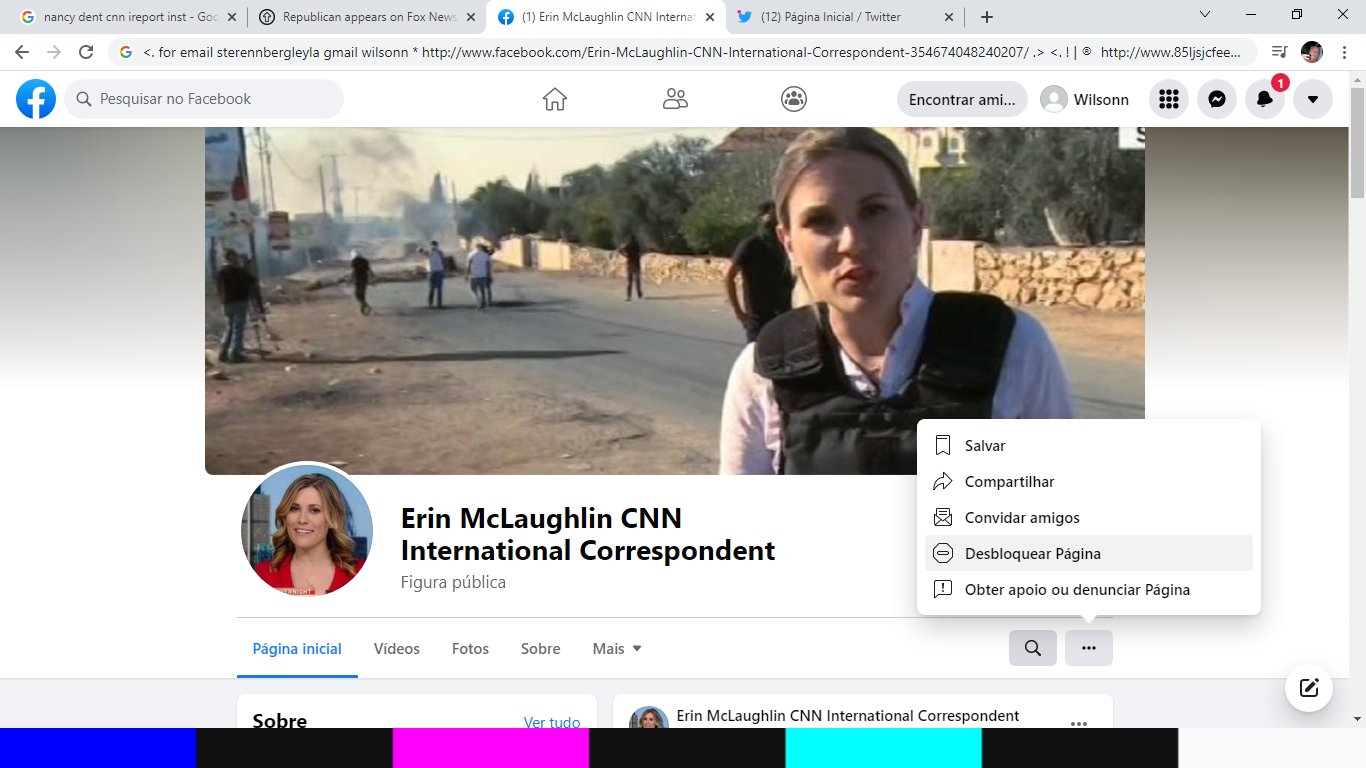Open the notifications bell icon
This screenshot has height=768, width=1366.
1265,99
